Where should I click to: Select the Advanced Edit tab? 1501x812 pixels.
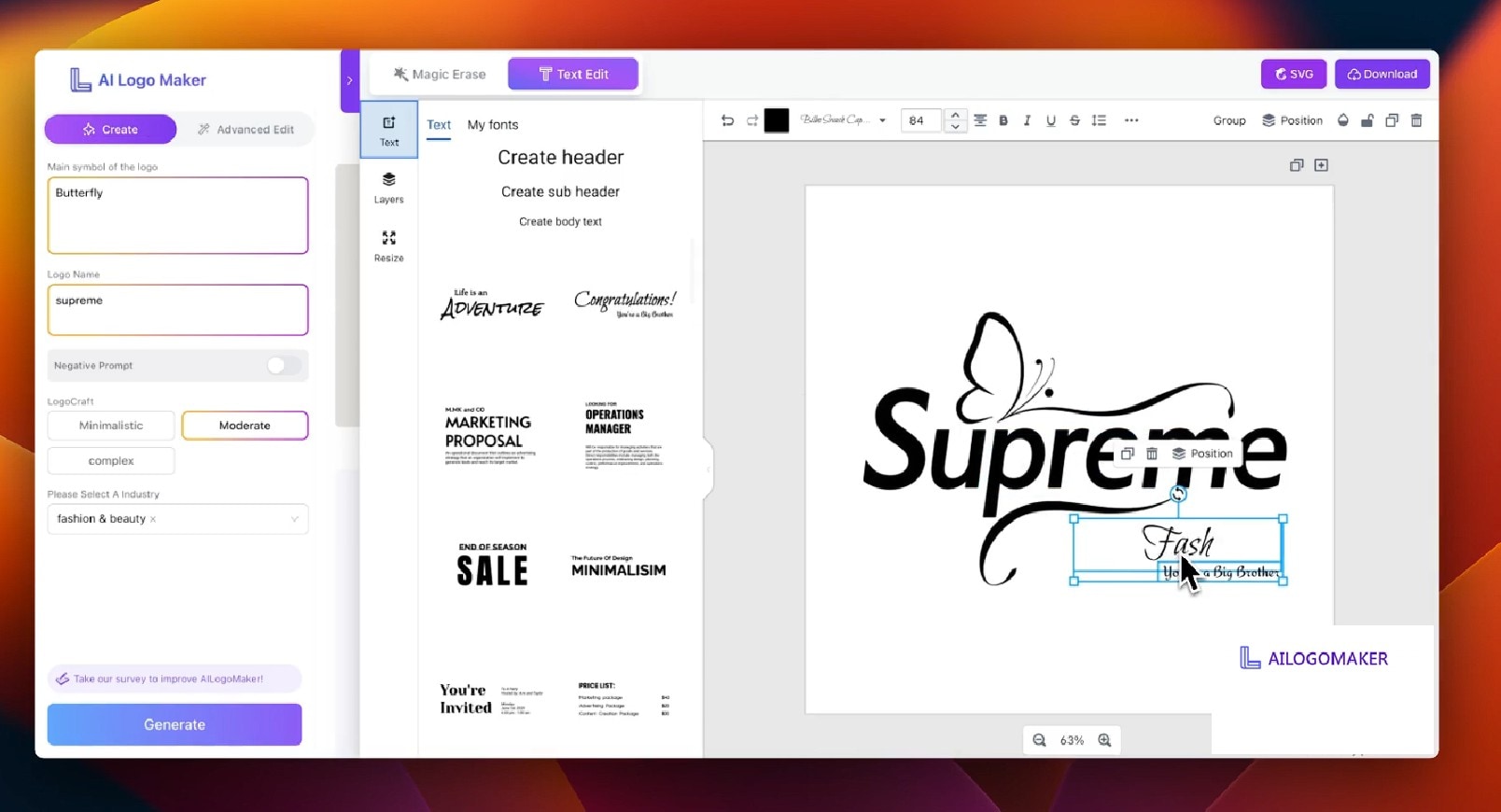[x=245, y=130]
